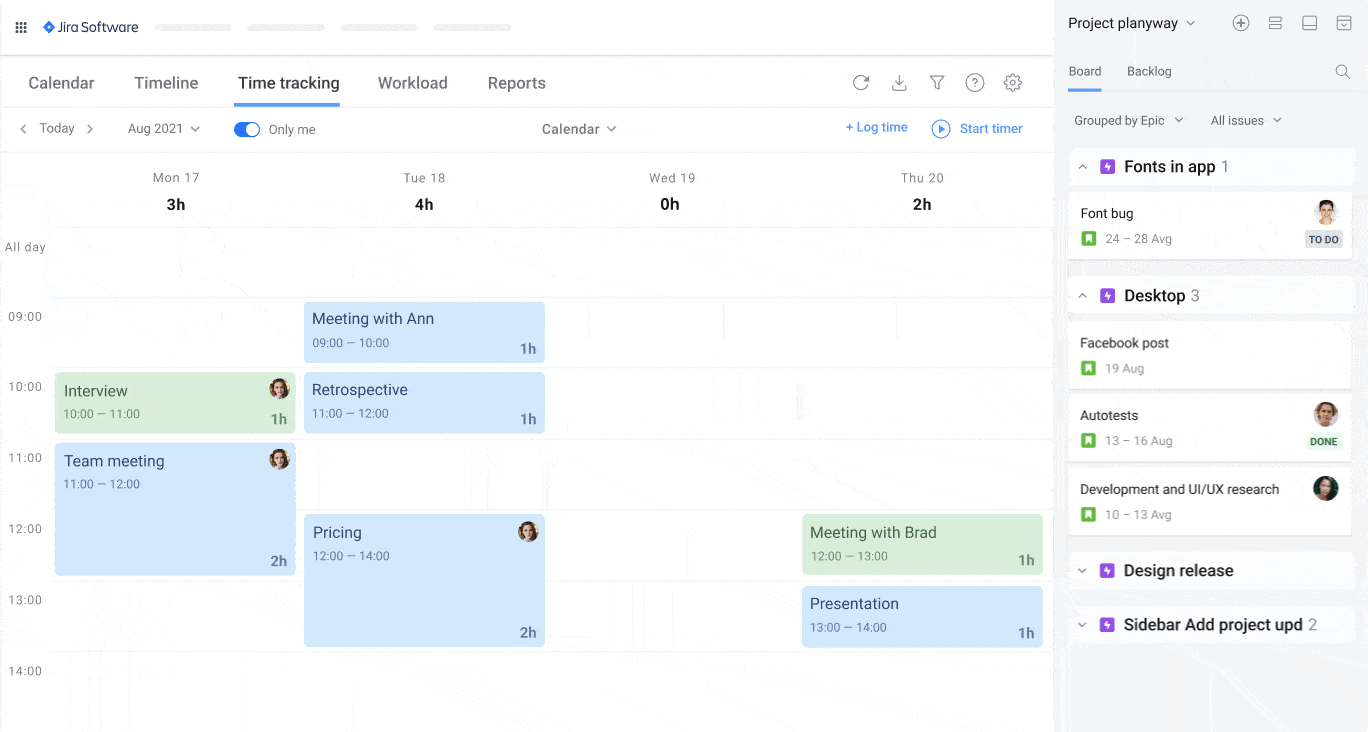1368x732 pixels.
Task: Collapse the "Fonts in app" epic
Action: (1082, 166)
